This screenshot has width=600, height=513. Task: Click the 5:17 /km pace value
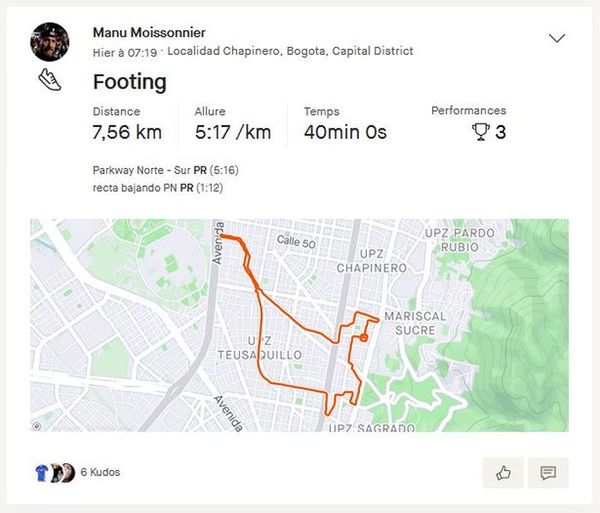[233, 132]
